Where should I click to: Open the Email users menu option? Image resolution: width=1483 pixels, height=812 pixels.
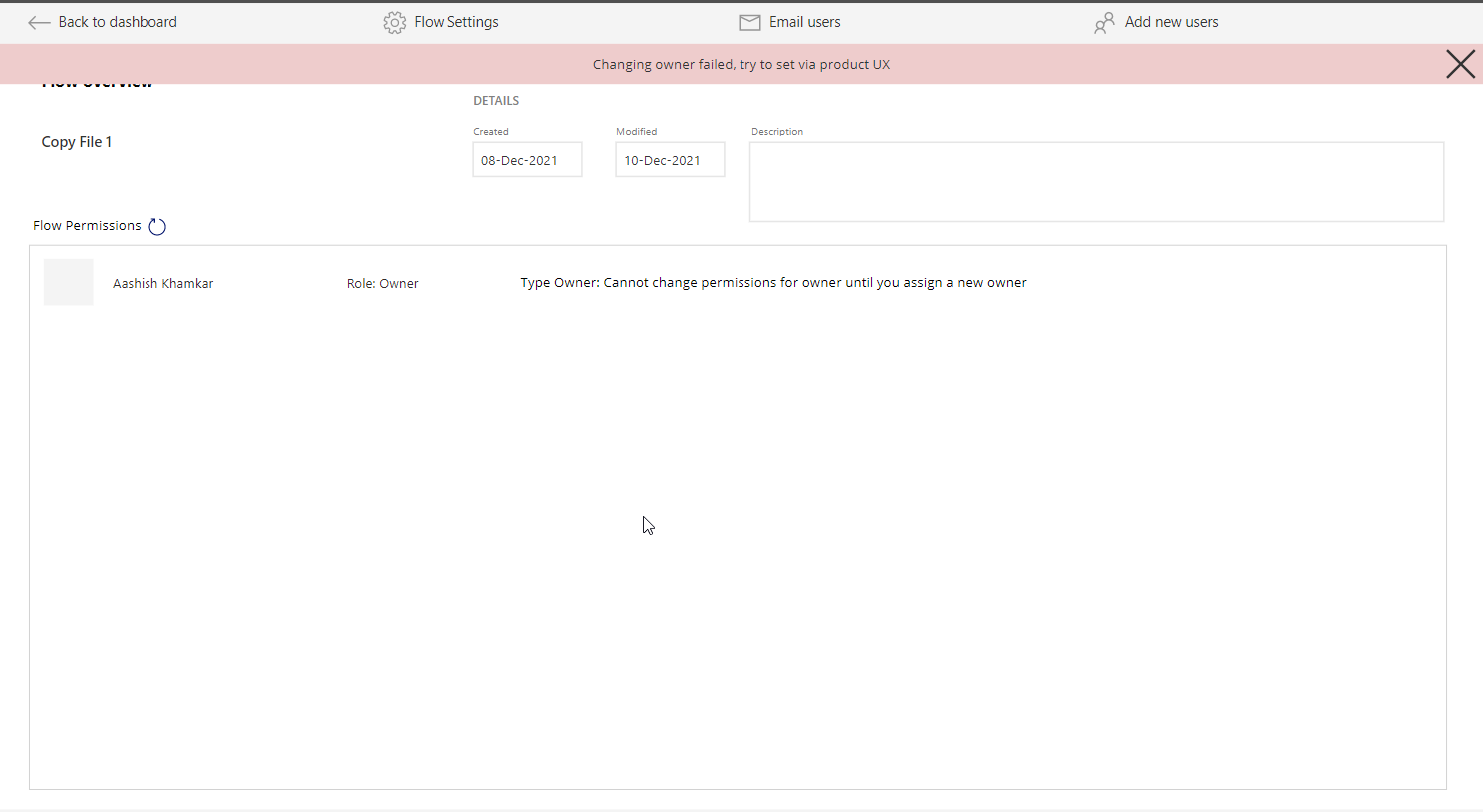click(x=805, y=21)
